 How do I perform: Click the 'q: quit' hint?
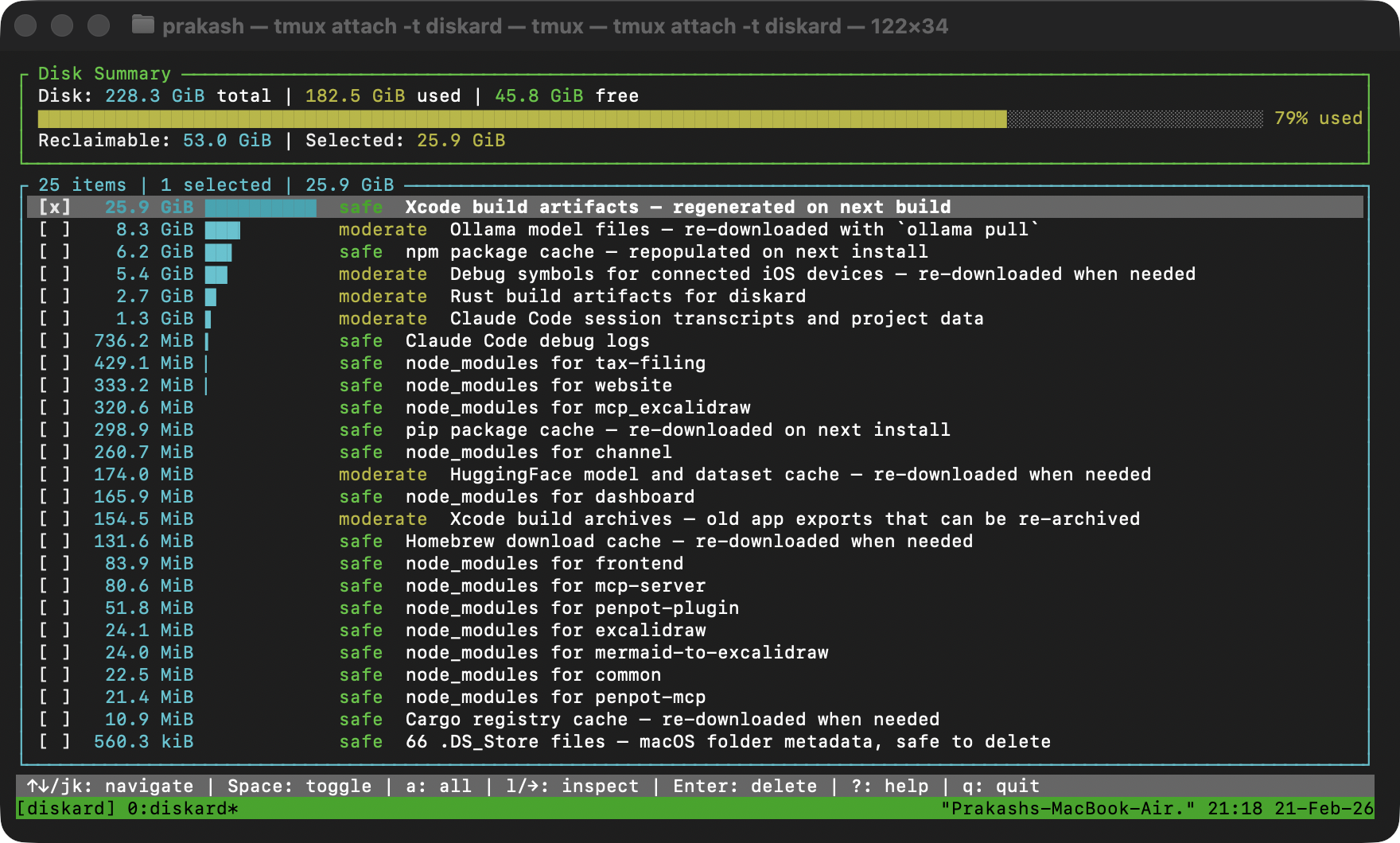pos(1001,786)
